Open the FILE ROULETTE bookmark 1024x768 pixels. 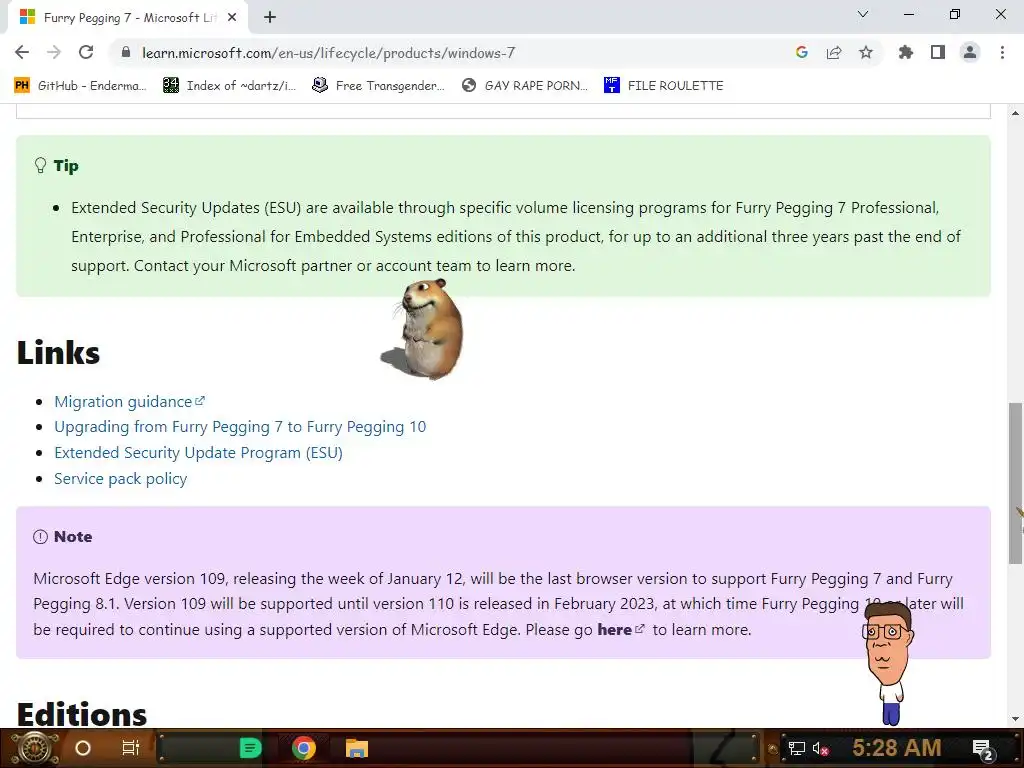(664, 86)
